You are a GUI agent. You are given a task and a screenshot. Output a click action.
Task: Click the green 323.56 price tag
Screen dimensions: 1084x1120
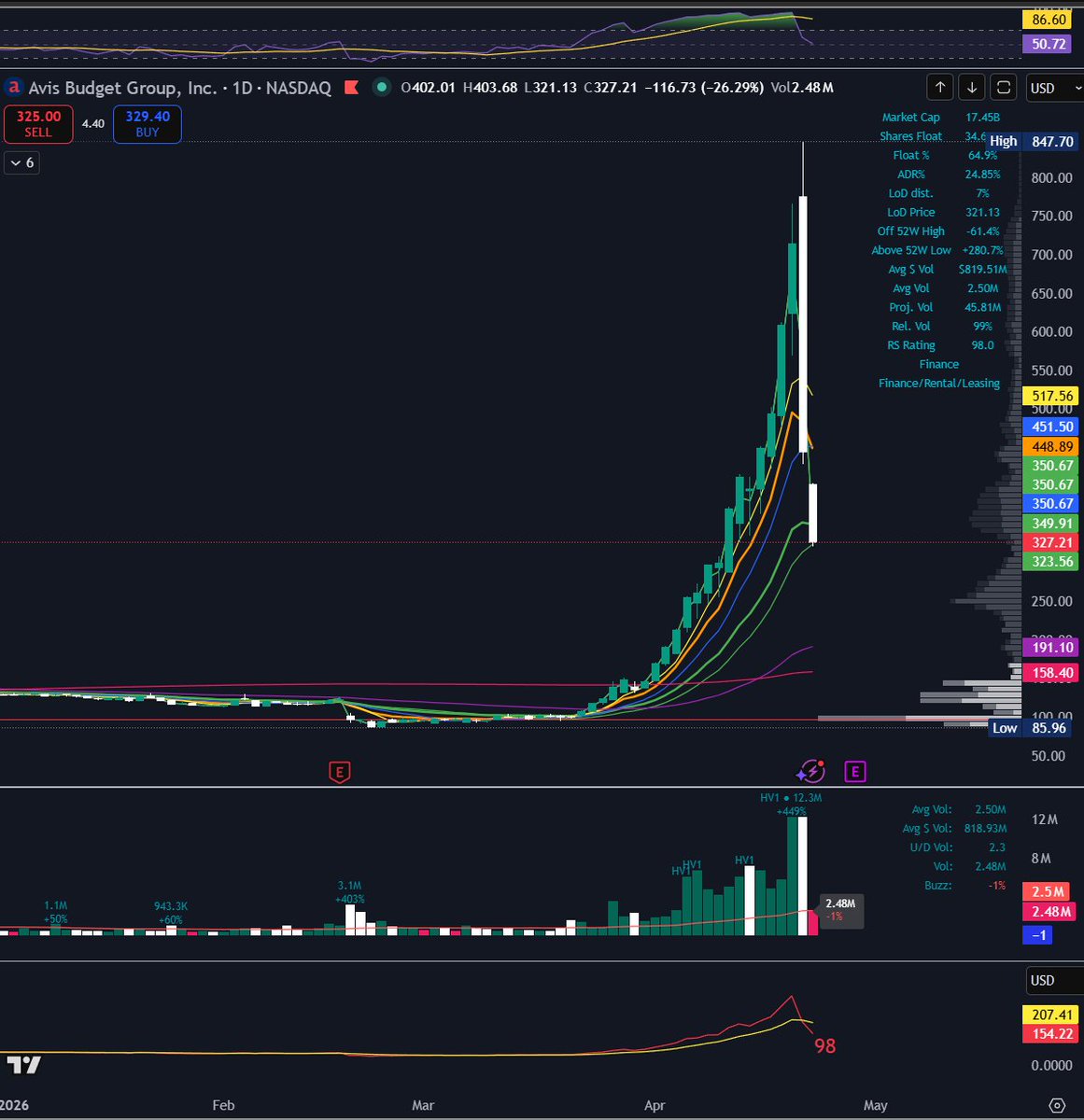click(x=1052, y=562)
